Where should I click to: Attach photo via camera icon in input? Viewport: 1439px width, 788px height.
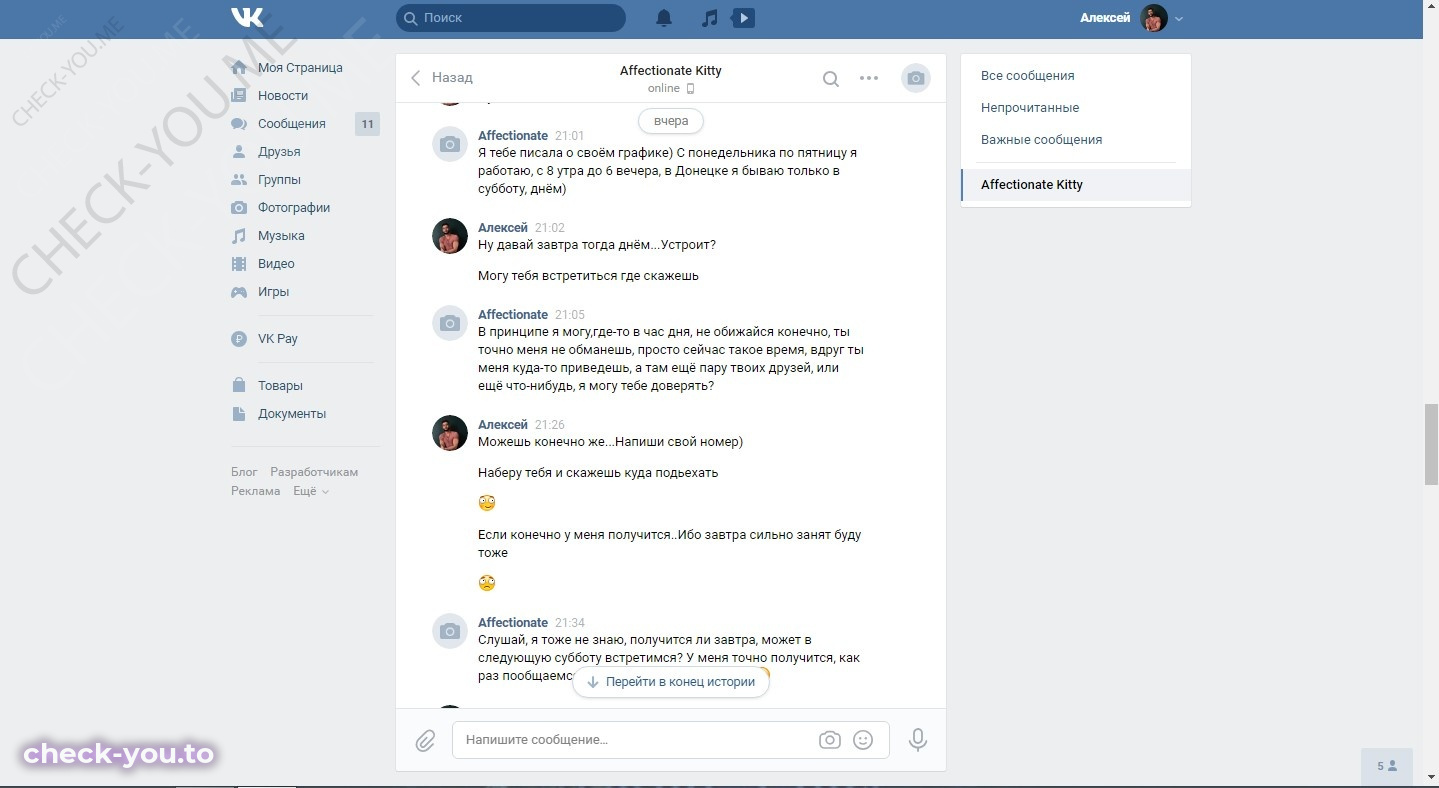pos(829,740)
